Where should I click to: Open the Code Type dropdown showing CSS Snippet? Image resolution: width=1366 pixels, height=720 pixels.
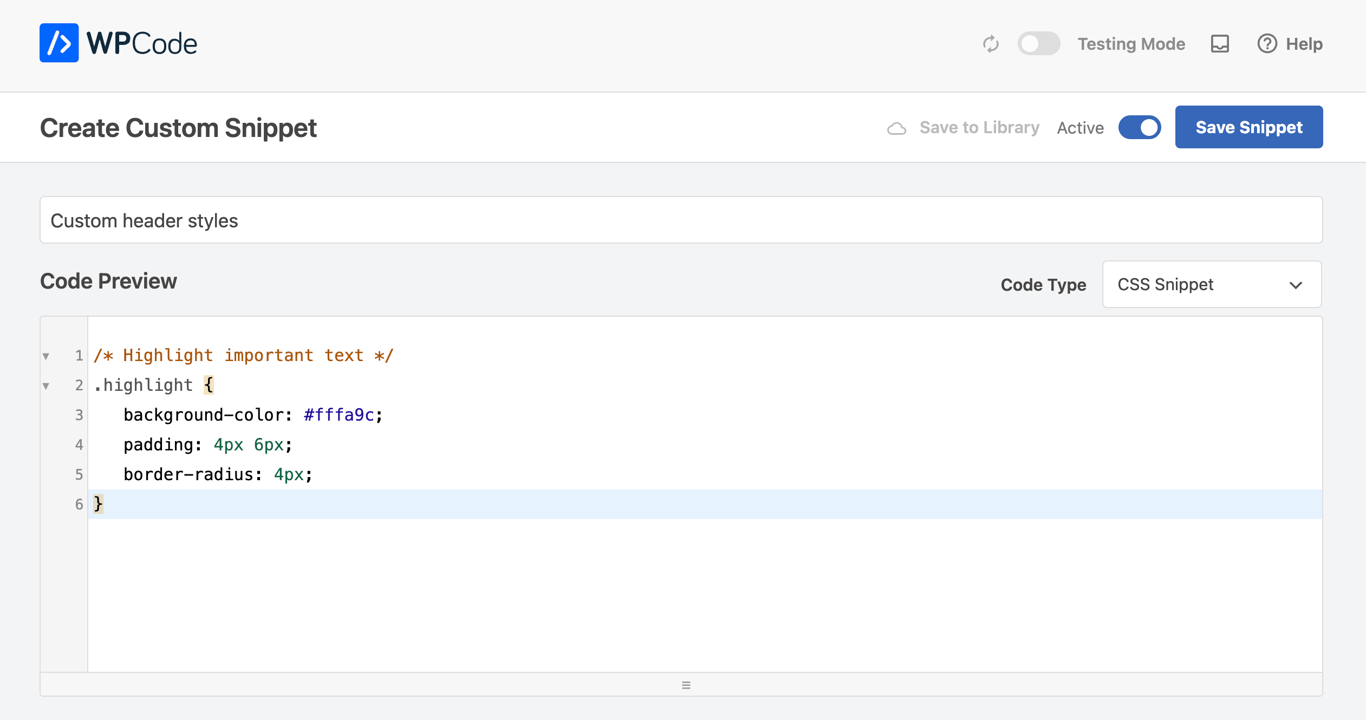tap(1211, 284)
